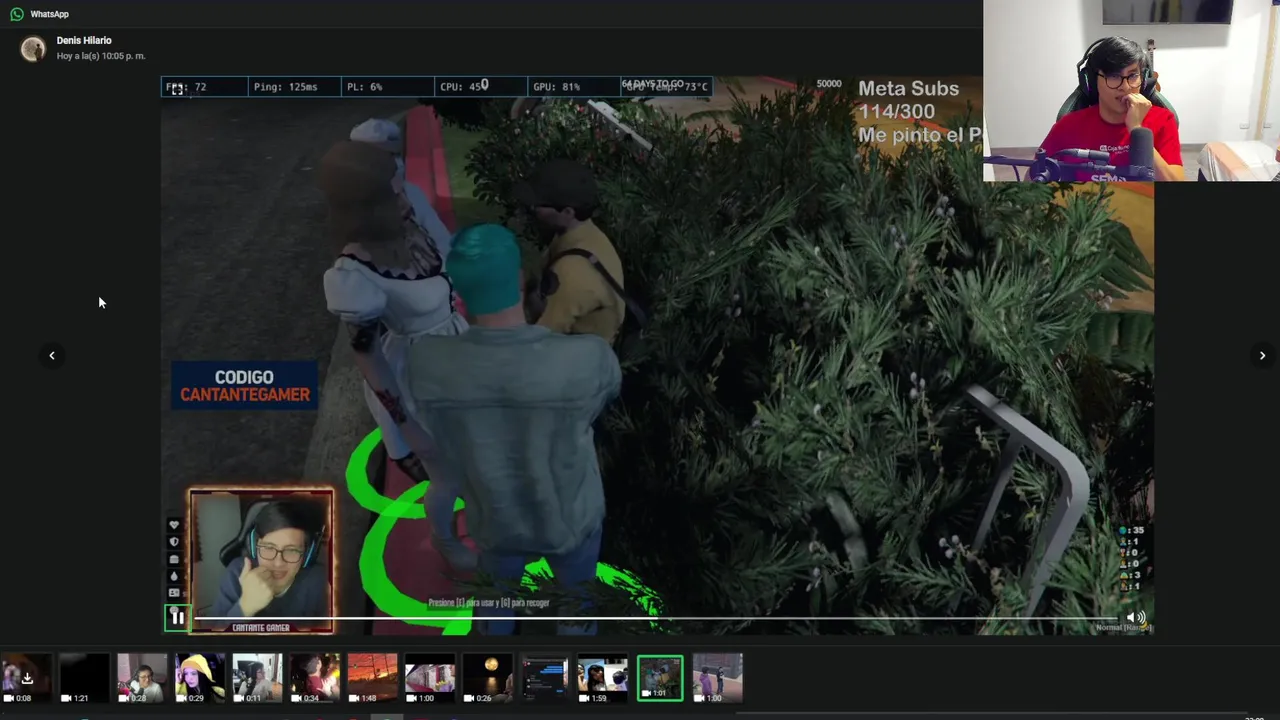Click the sender name Denis Hilario
This screenshot has width=1280, height=720.
[84, 41]
